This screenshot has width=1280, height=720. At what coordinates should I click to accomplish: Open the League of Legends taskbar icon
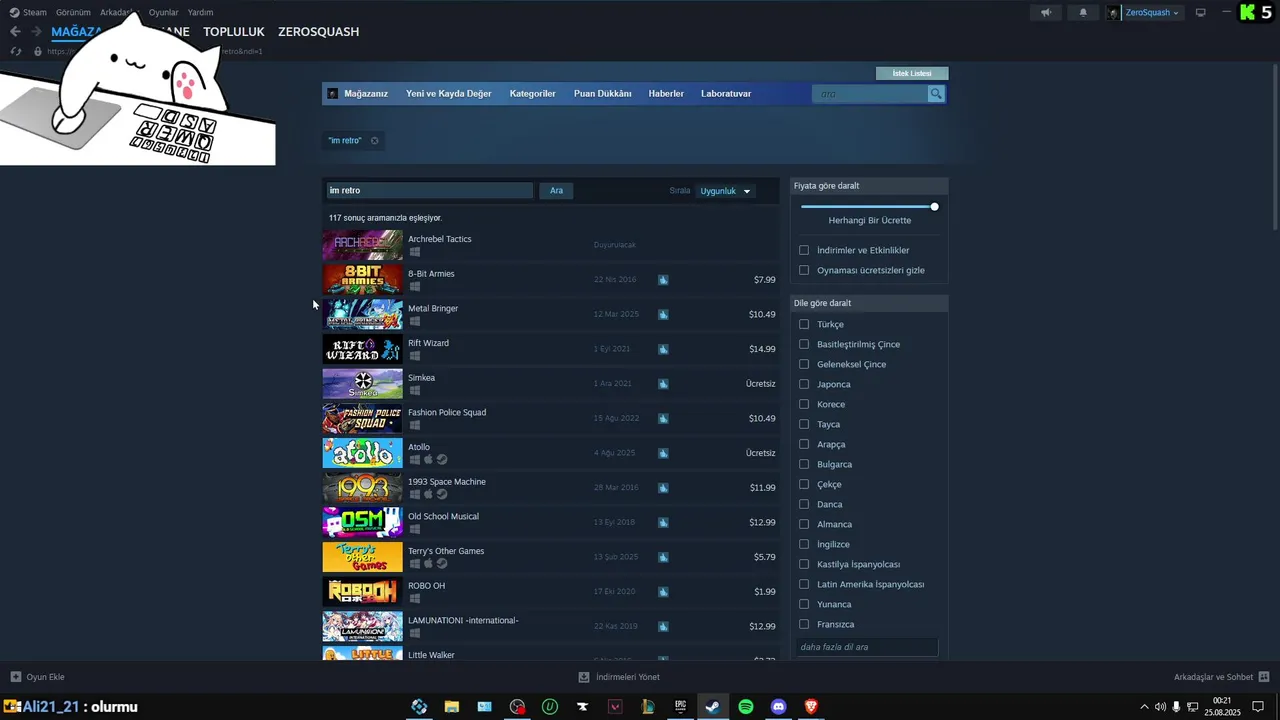pos(648,707)
